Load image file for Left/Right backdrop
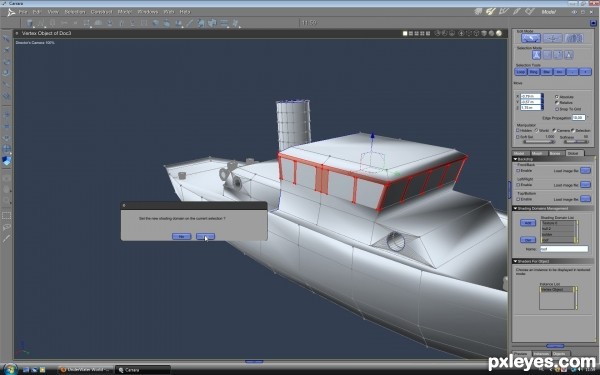Screen dimensions: 600x375 [585, 185]
